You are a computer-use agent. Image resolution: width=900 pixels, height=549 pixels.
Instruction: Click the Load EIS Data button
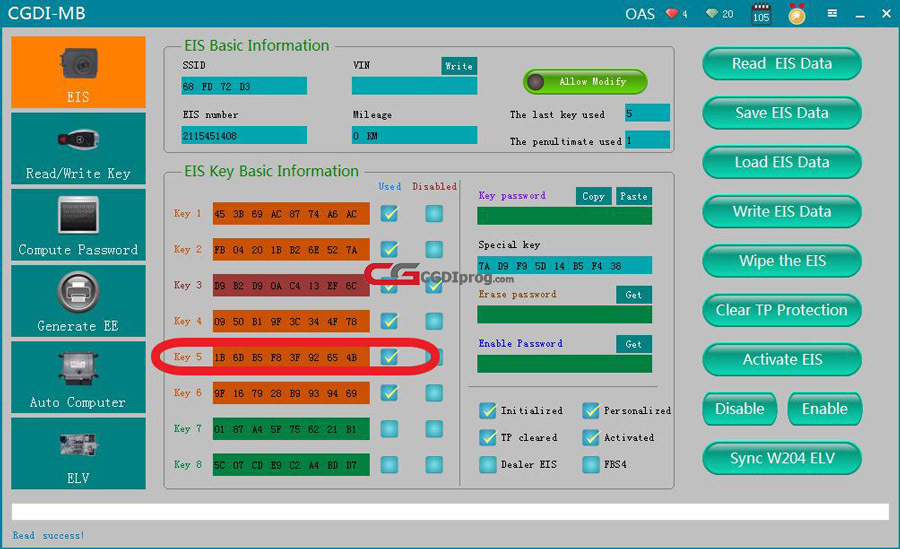click(x=782, y=163)
